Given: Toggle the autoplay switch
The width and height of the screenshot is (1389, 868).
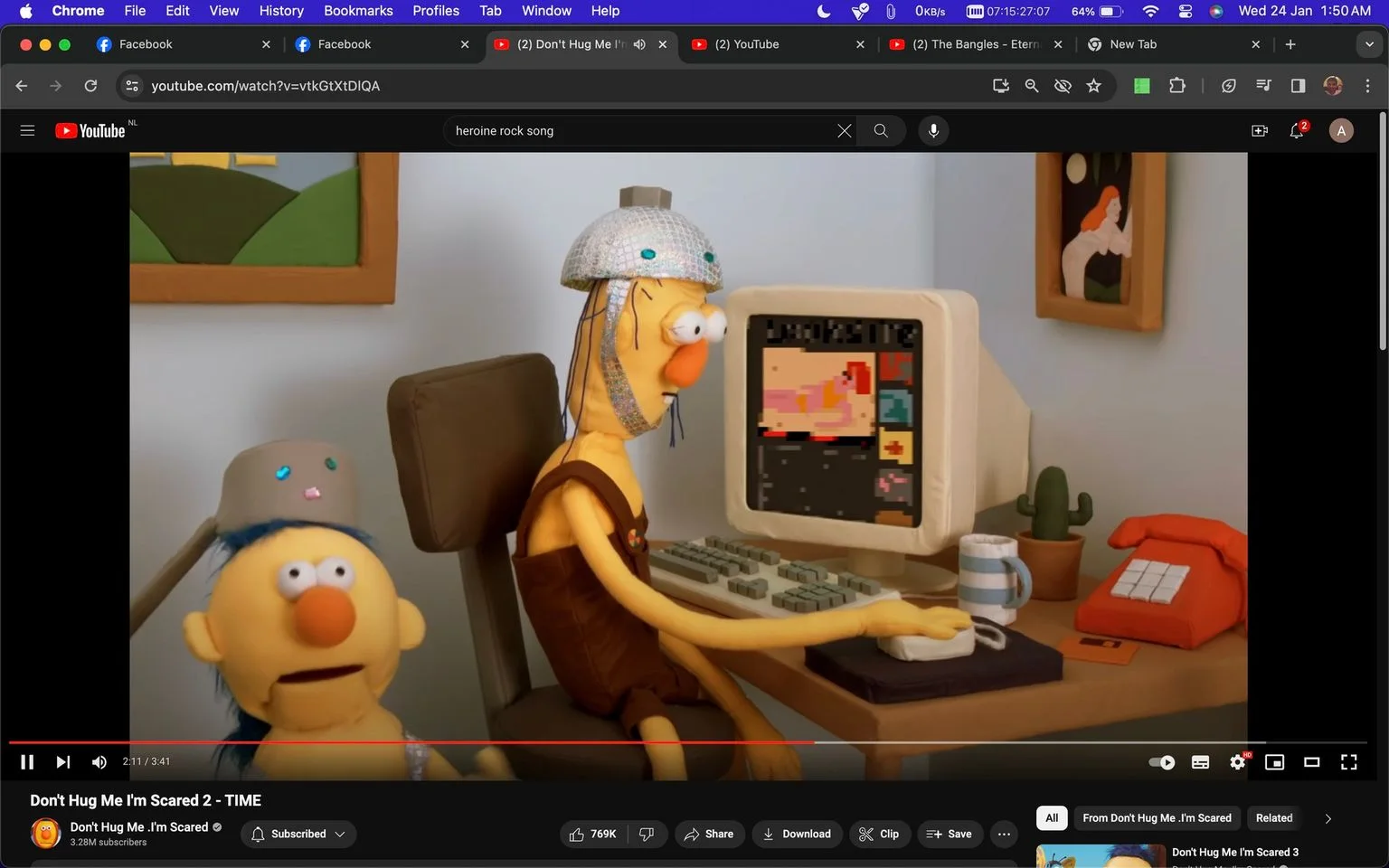Looking at the screenshot, I should click(1162, 762).
